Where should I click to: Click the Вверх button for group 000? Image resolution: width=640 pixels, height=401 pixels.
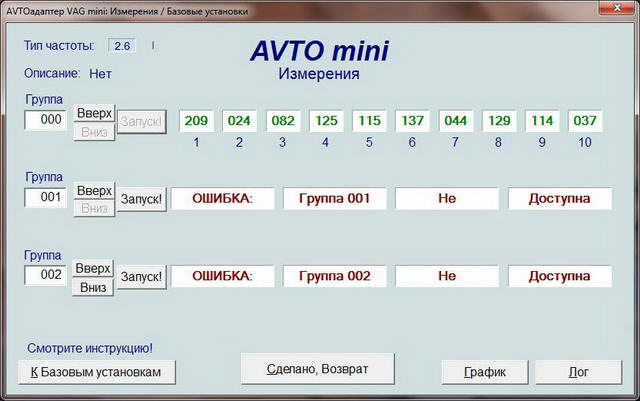[94, 112]
